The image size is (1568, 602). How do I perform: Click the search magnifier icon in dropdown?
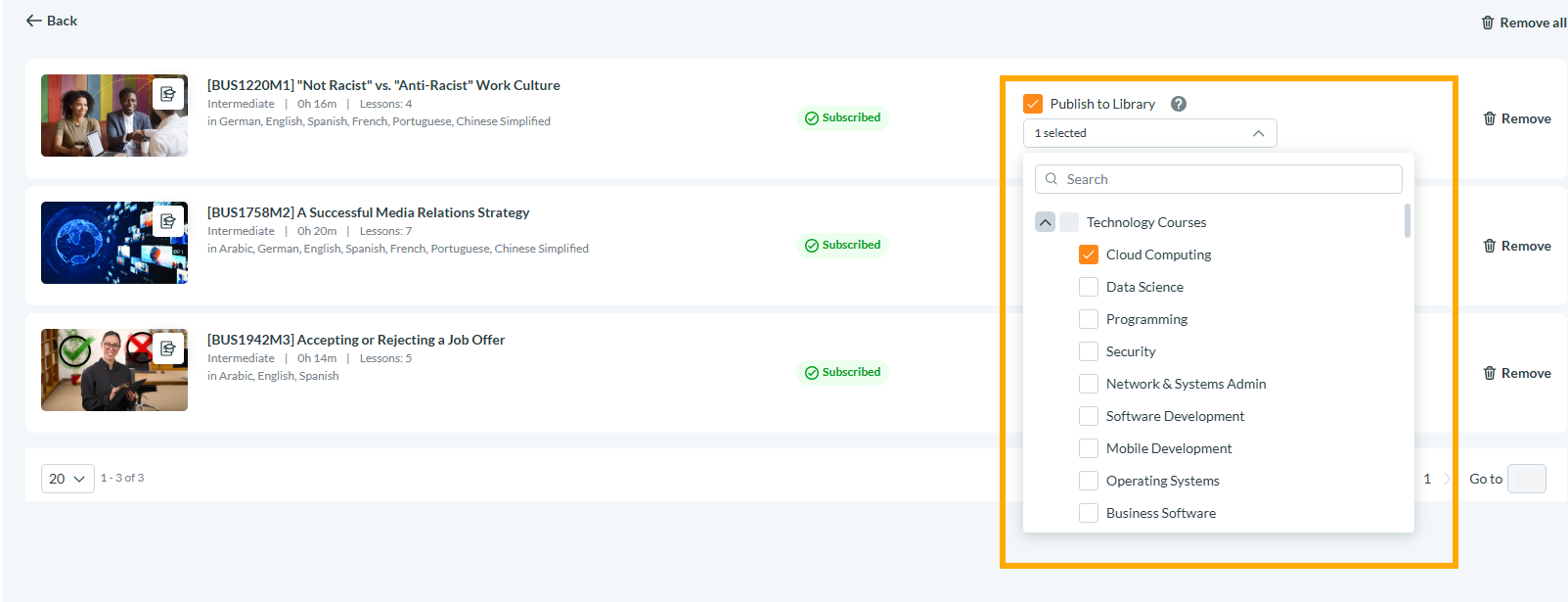(1052, 179)
